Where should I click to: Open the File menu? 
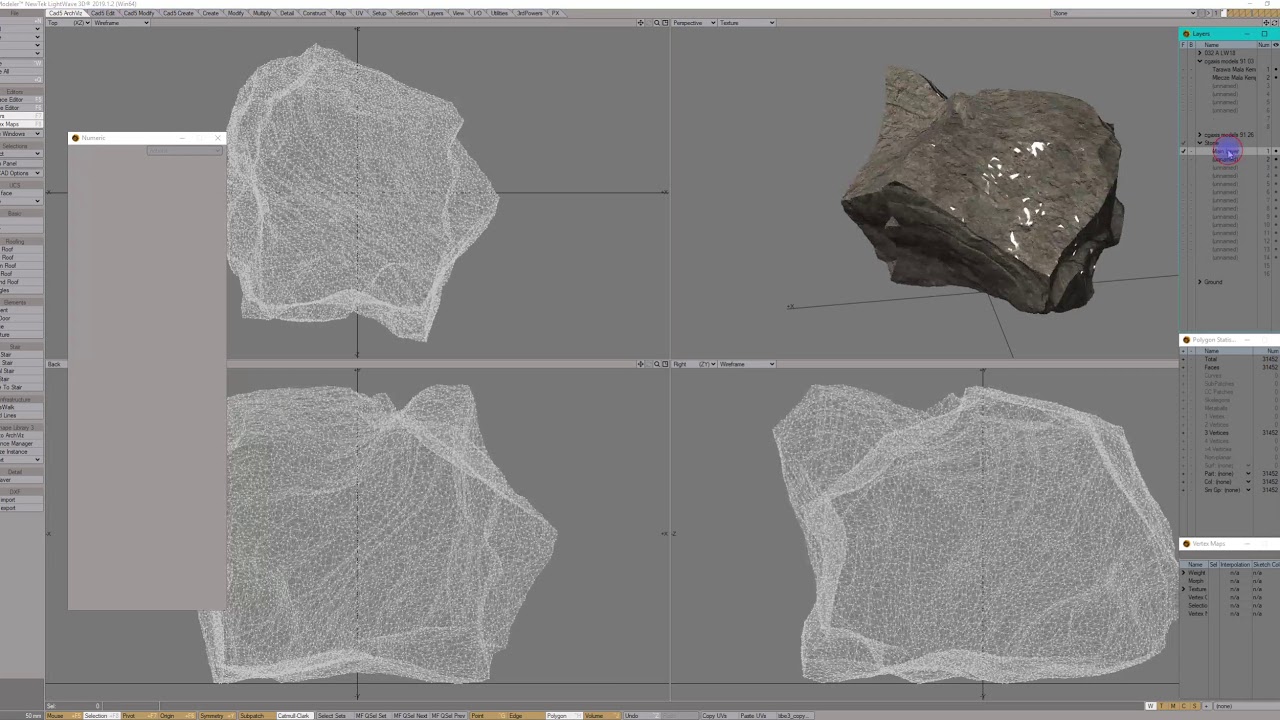point(14,13)
